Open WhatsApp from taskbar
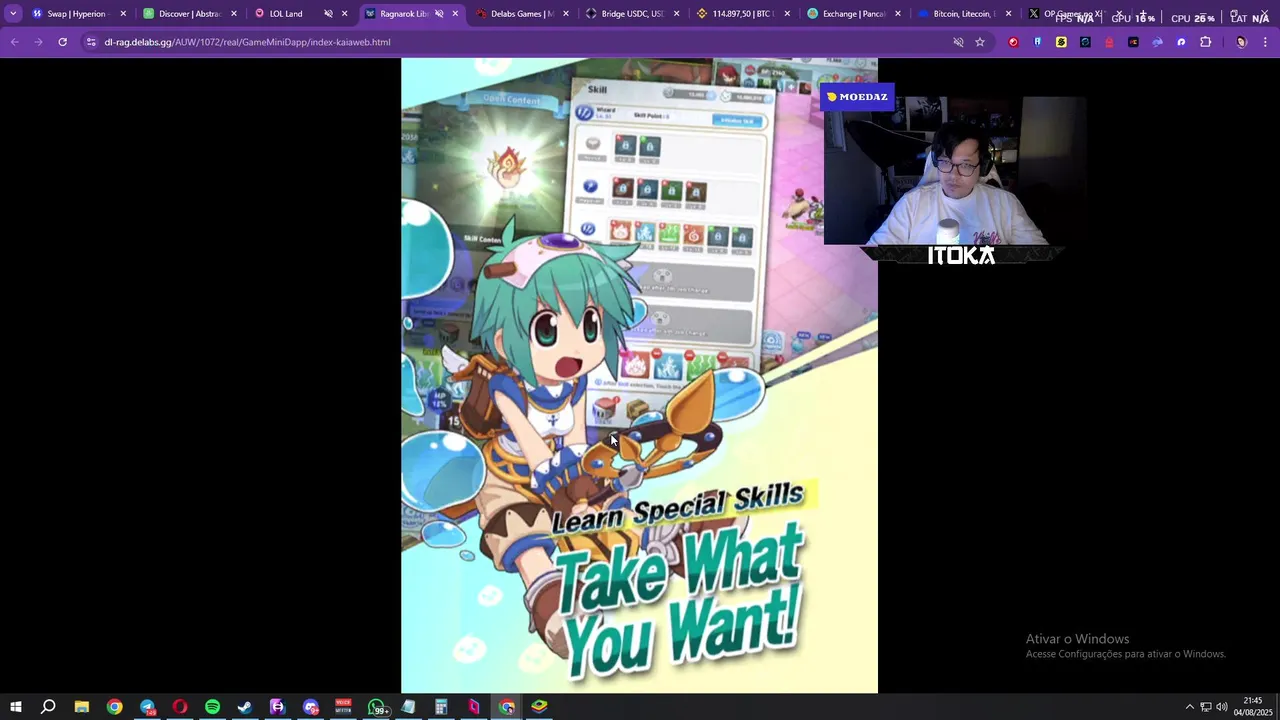 [377, 707]
